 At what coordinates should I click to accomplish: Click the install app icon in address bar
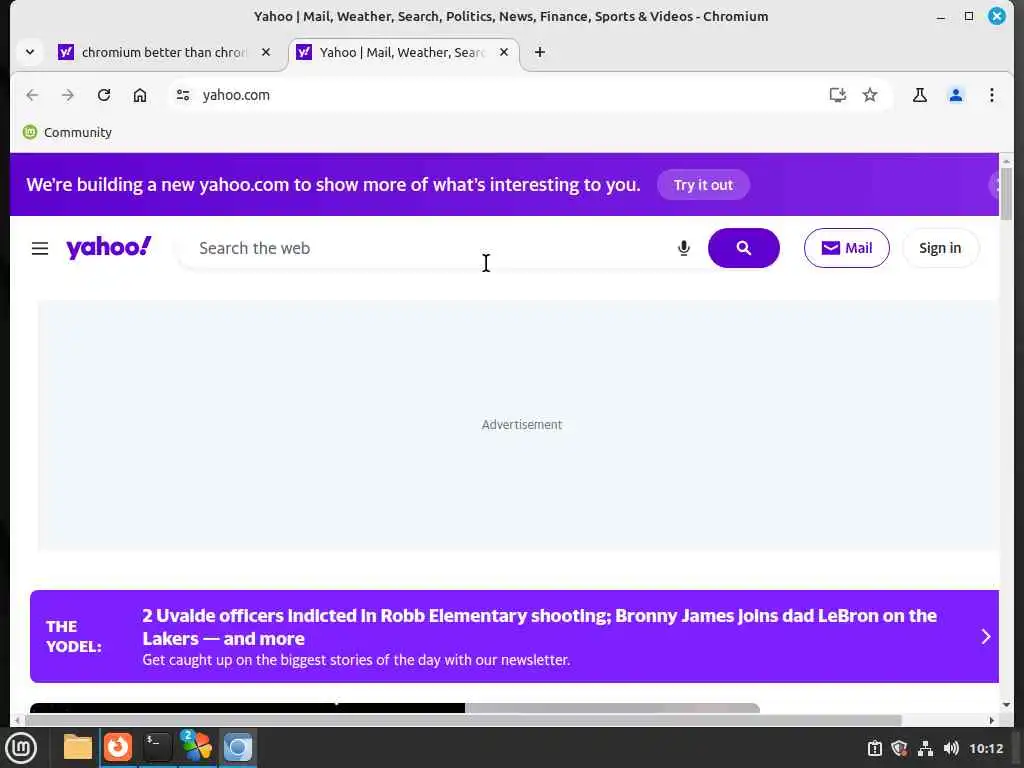(x=837, y=95)
